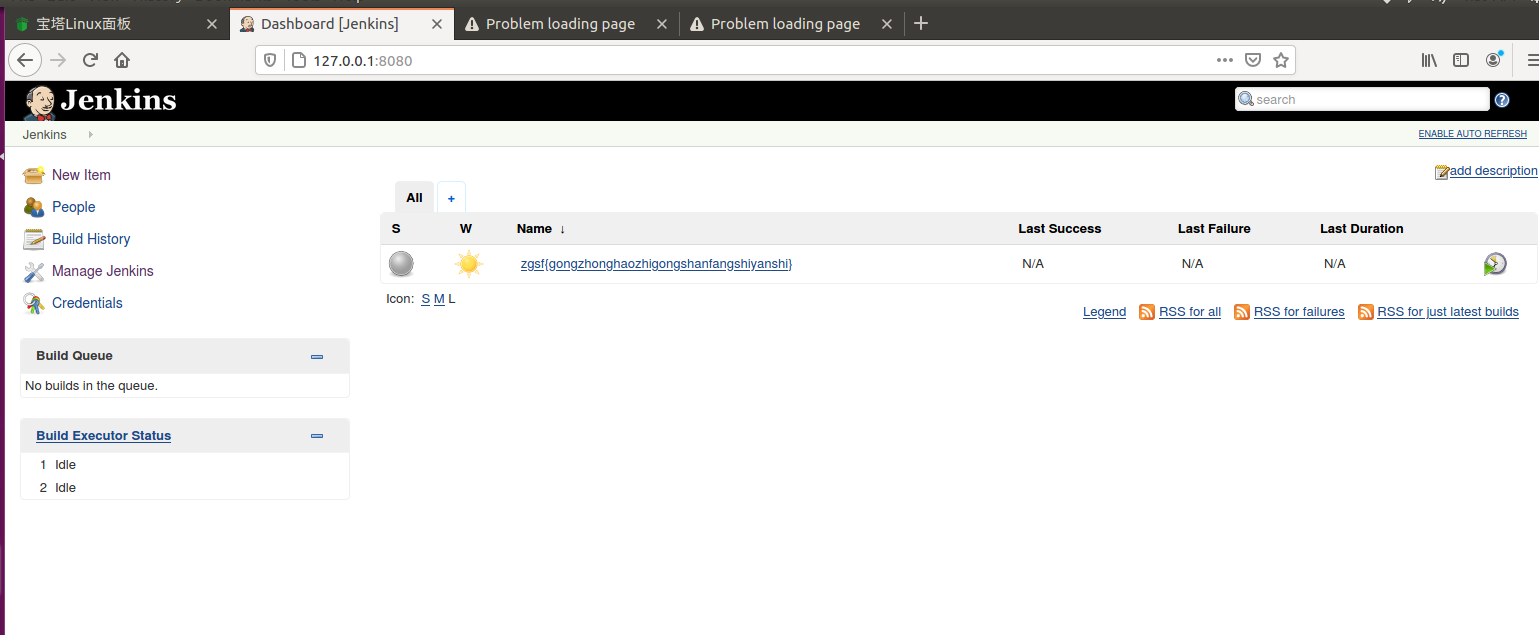Image resolution: width=1539 pixels, height=635 pixels.
Task: Click the Jenkins breadcrumb link
Action: (x=45, y=134)
